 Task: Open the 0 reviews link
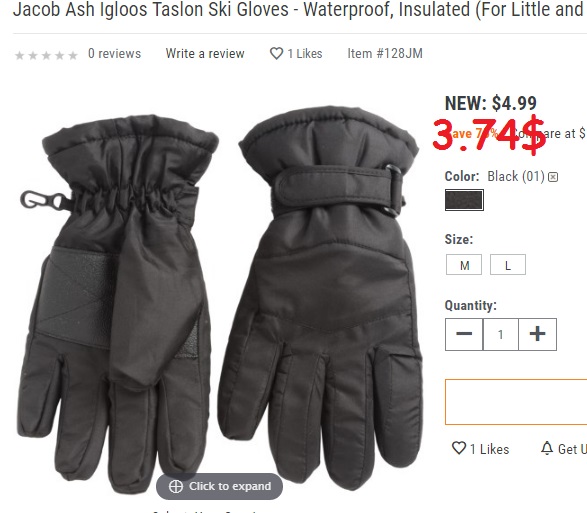coord(115,54)
